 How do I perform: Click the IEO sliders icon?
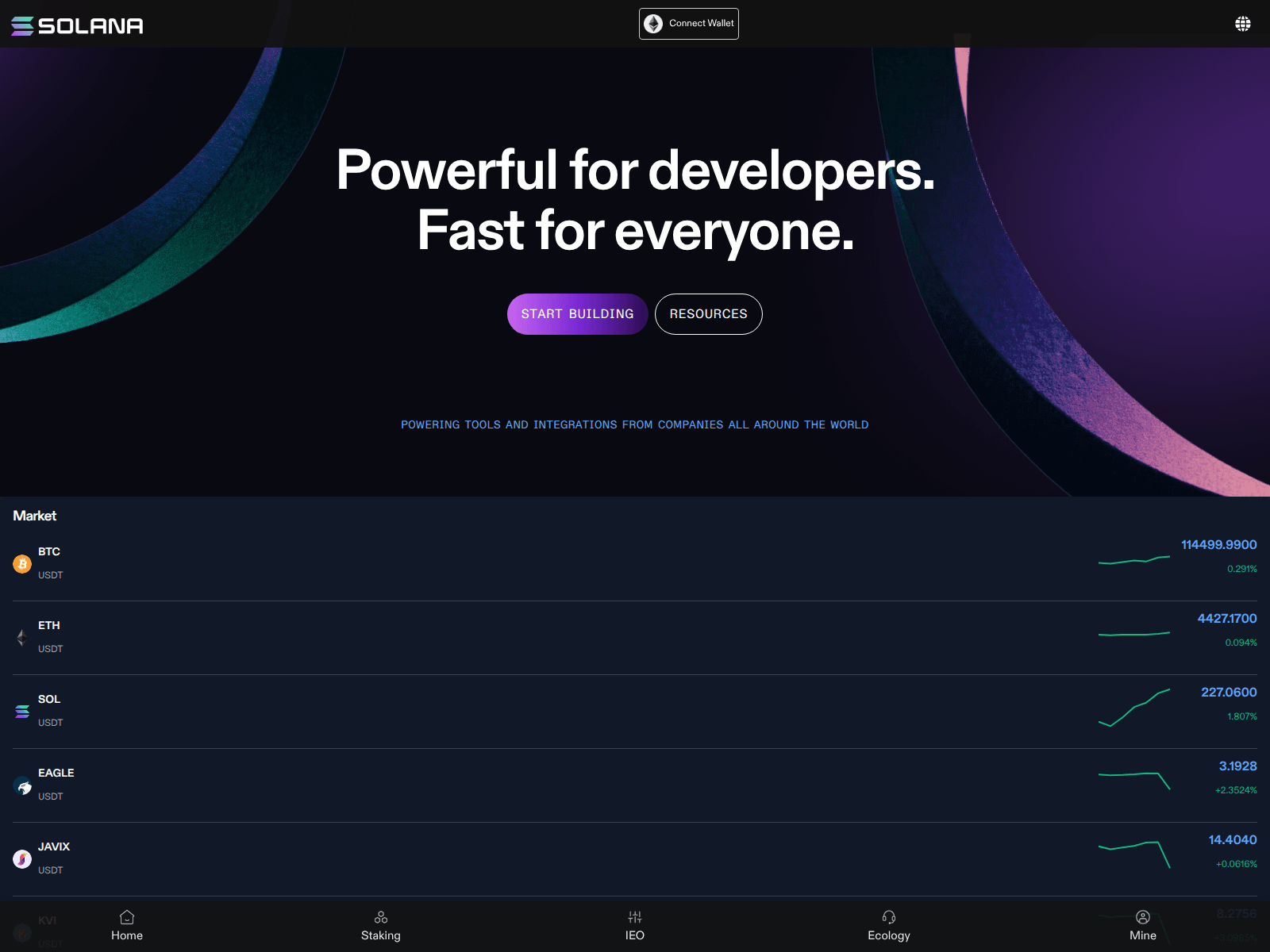[635, 917]
